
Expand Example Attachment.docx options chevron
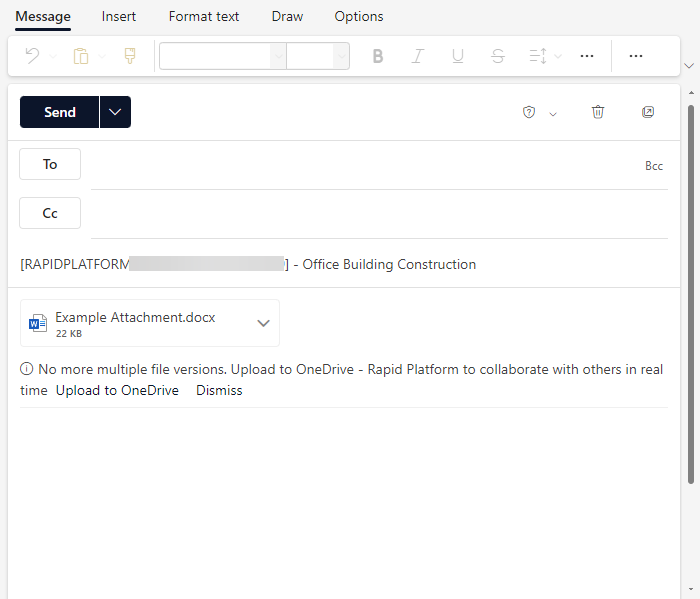pos(263,323)
